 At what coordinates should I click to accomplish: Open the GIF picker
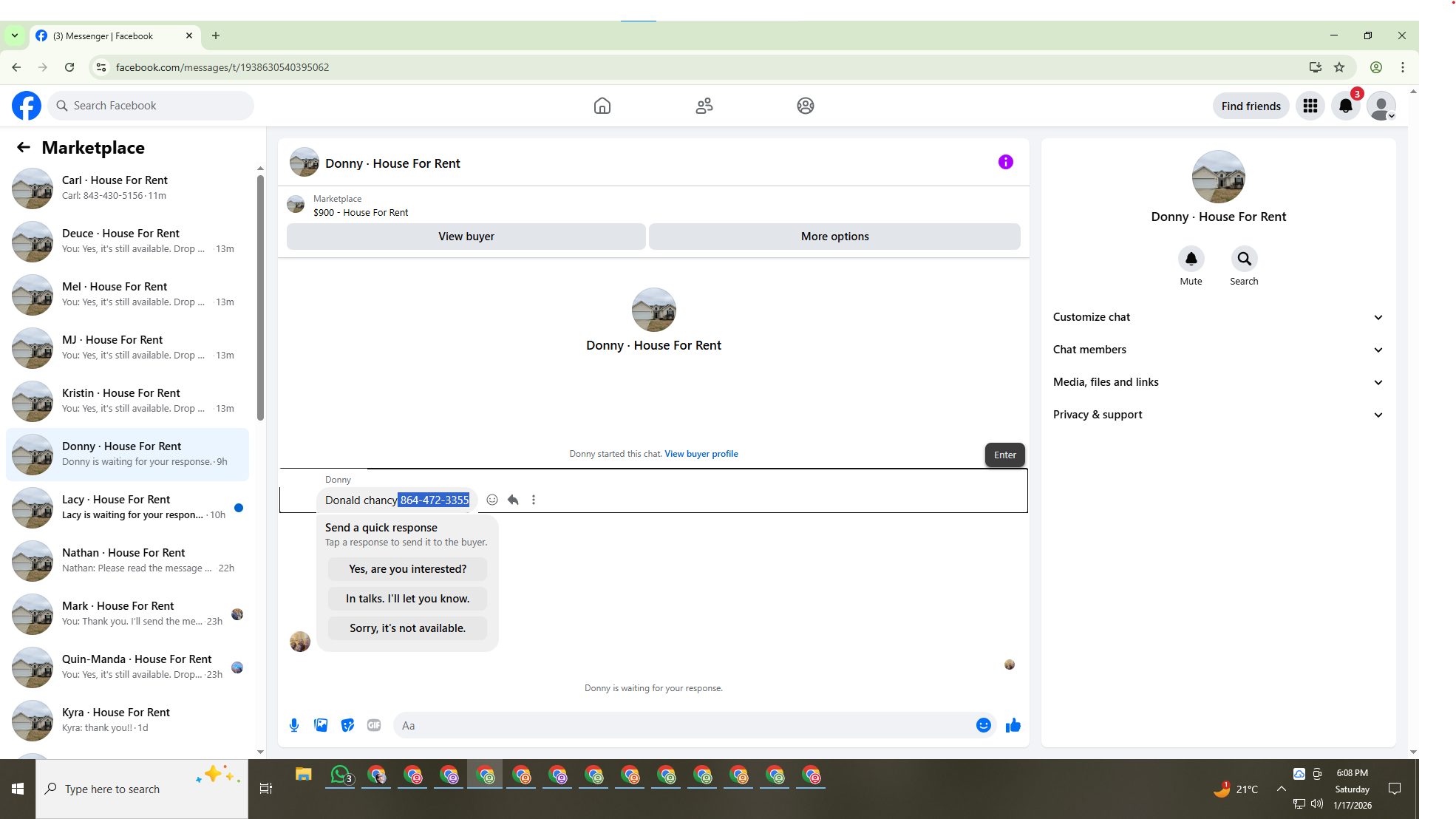[374, 725]
